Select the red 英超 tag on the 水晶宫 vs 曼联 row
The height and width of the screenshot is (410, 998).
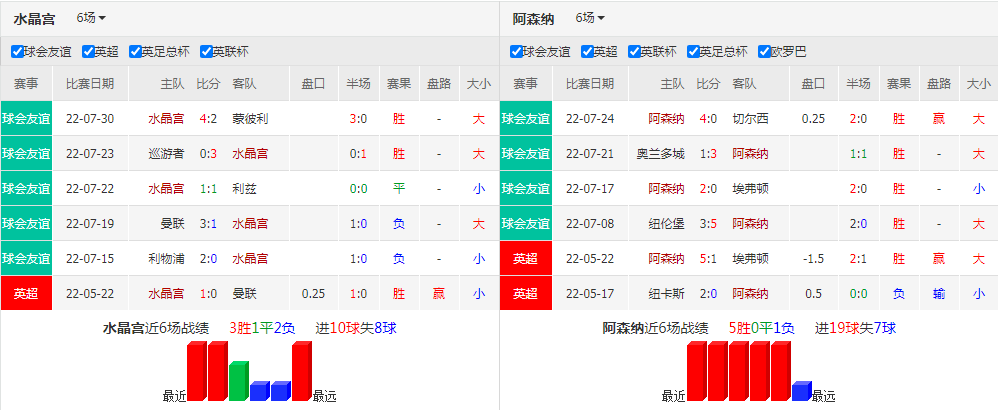pyautogui.click(x=26, y=293)
